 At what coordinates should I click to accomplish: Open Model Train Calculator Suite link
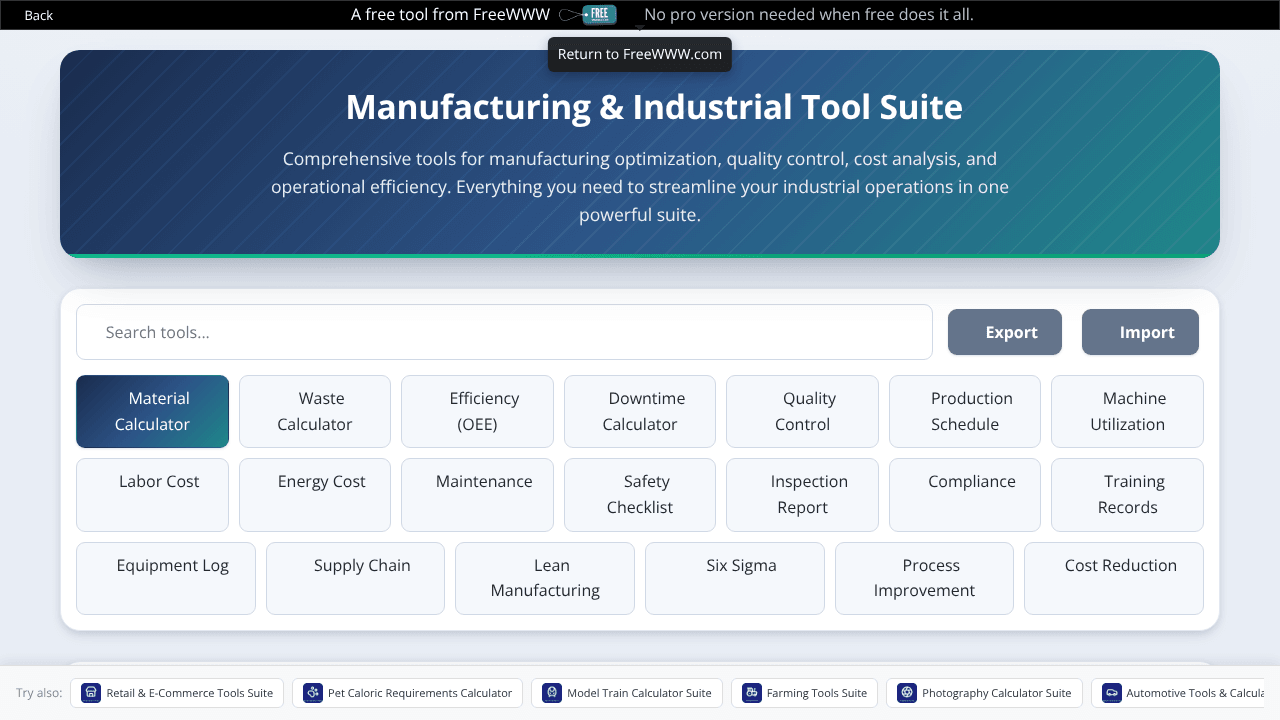[x=627, y=693]
